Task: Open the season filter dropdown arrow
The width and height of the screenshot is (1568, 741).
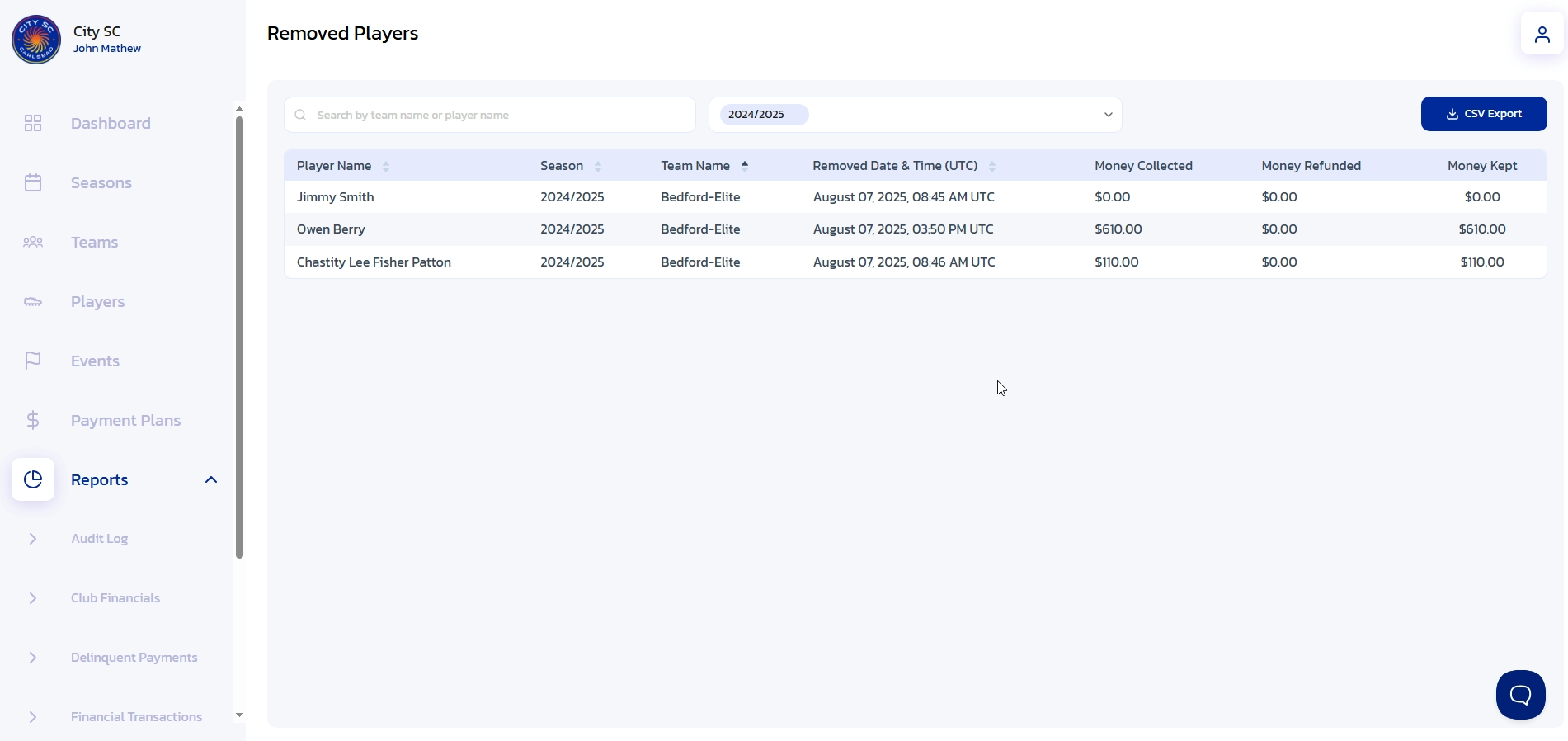Action: [x=1108, y=115]
